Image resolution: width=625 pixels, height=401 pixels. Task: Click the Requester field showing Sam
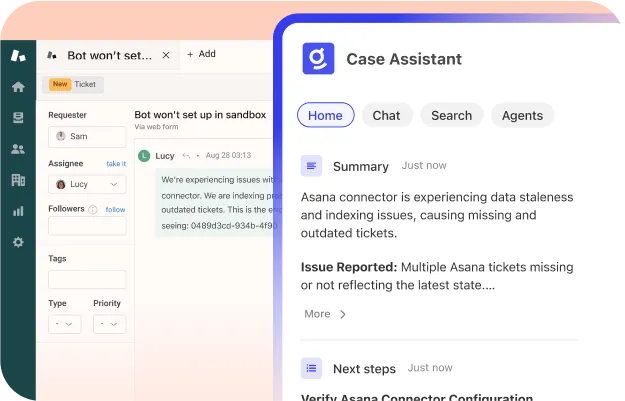[x=87, y=136]
